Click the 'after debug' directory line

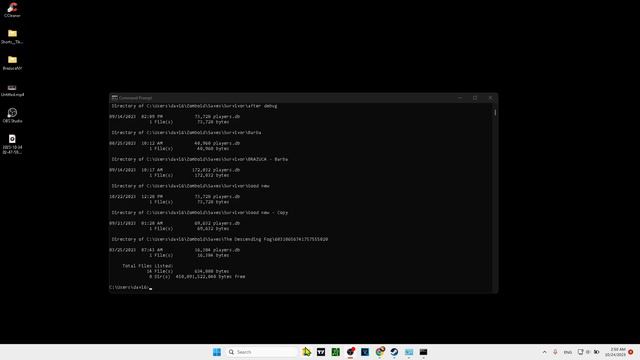tap(194, 106)
